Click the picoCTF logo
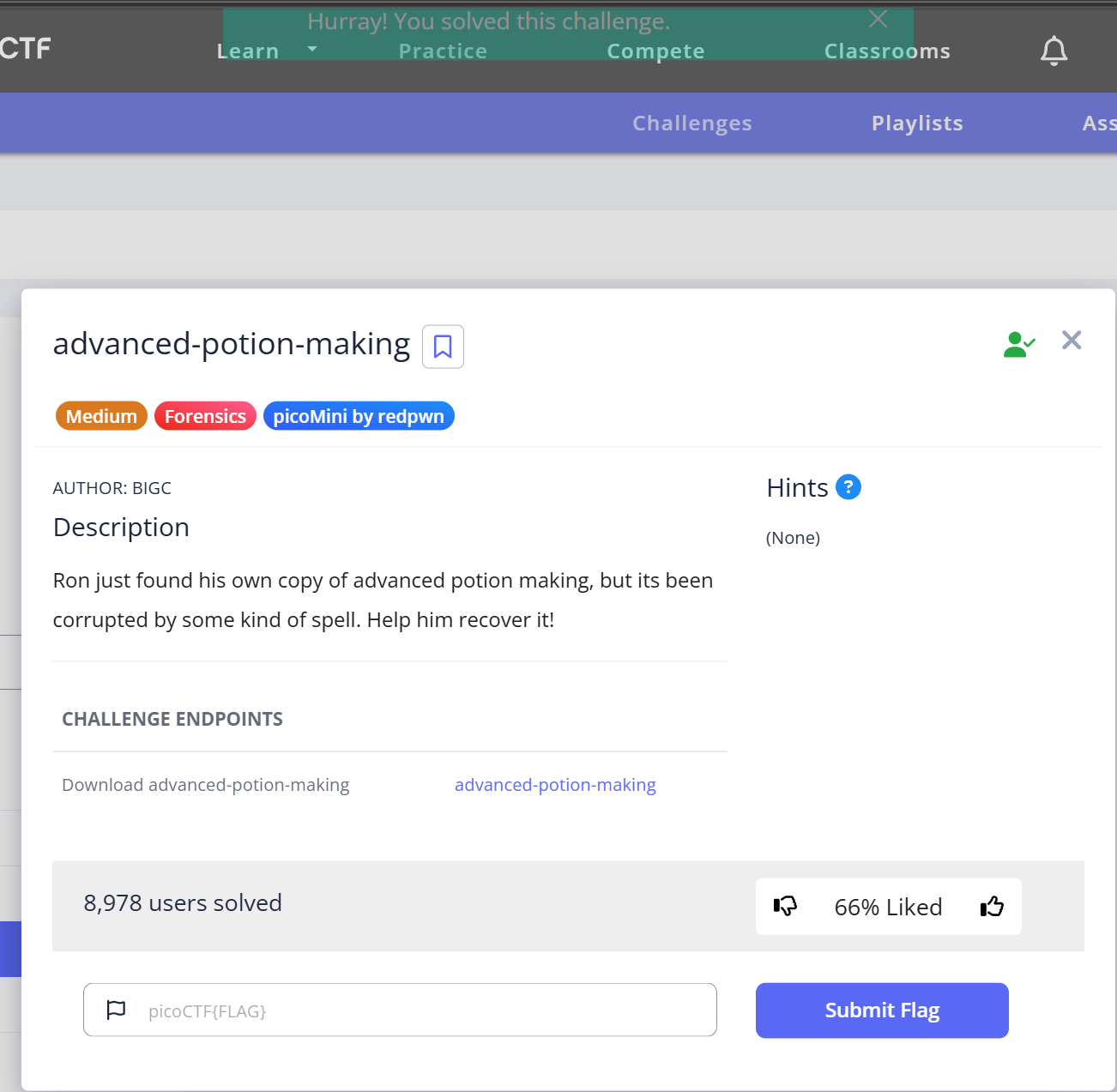 point(26,48)
